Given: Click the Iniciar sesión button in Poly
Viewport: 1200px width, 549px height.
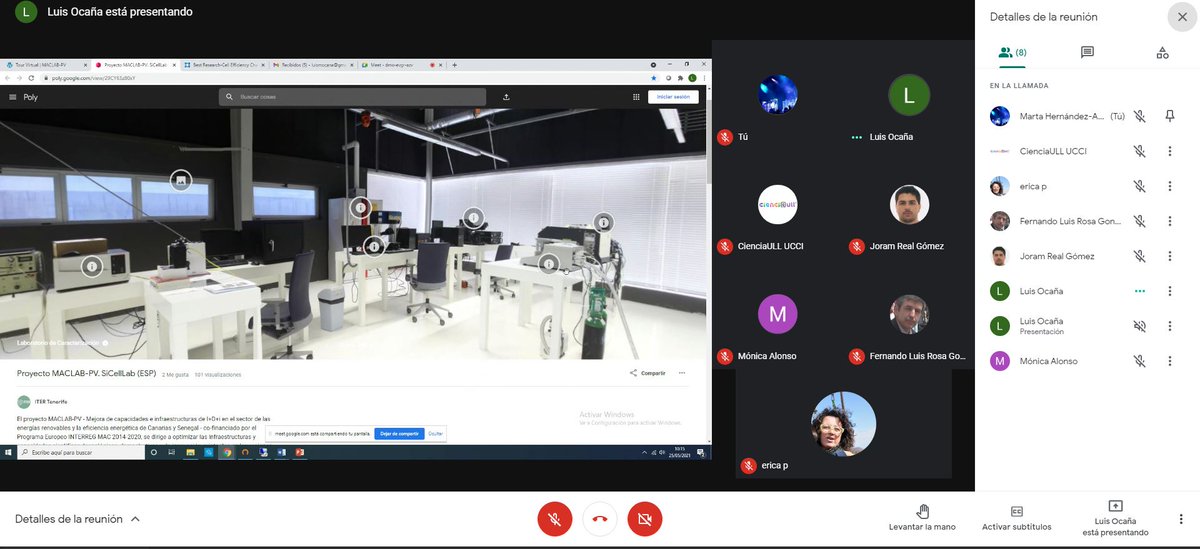Looking at the screenshot, I should click(673, 97).
